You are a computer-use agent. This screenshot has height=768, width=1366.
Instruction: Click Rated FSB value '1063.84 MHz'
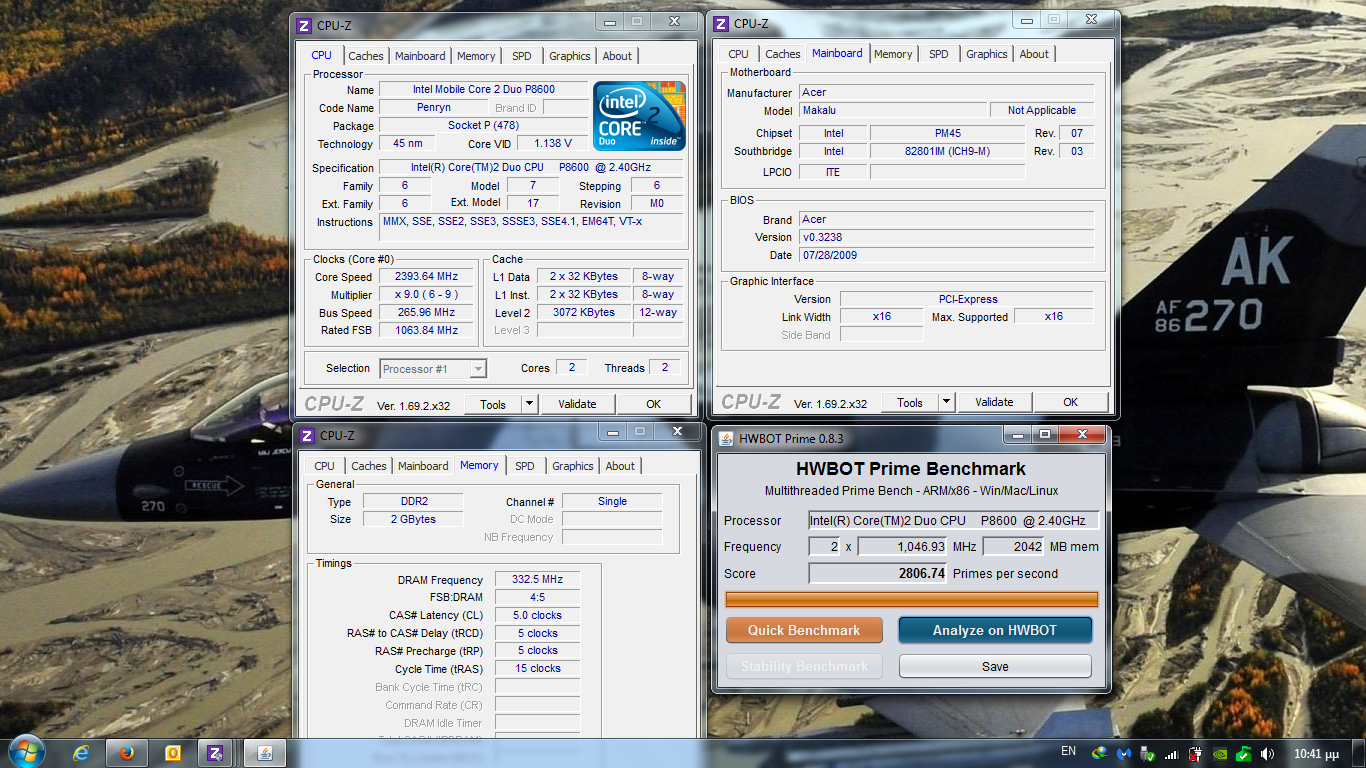point(428,330)
